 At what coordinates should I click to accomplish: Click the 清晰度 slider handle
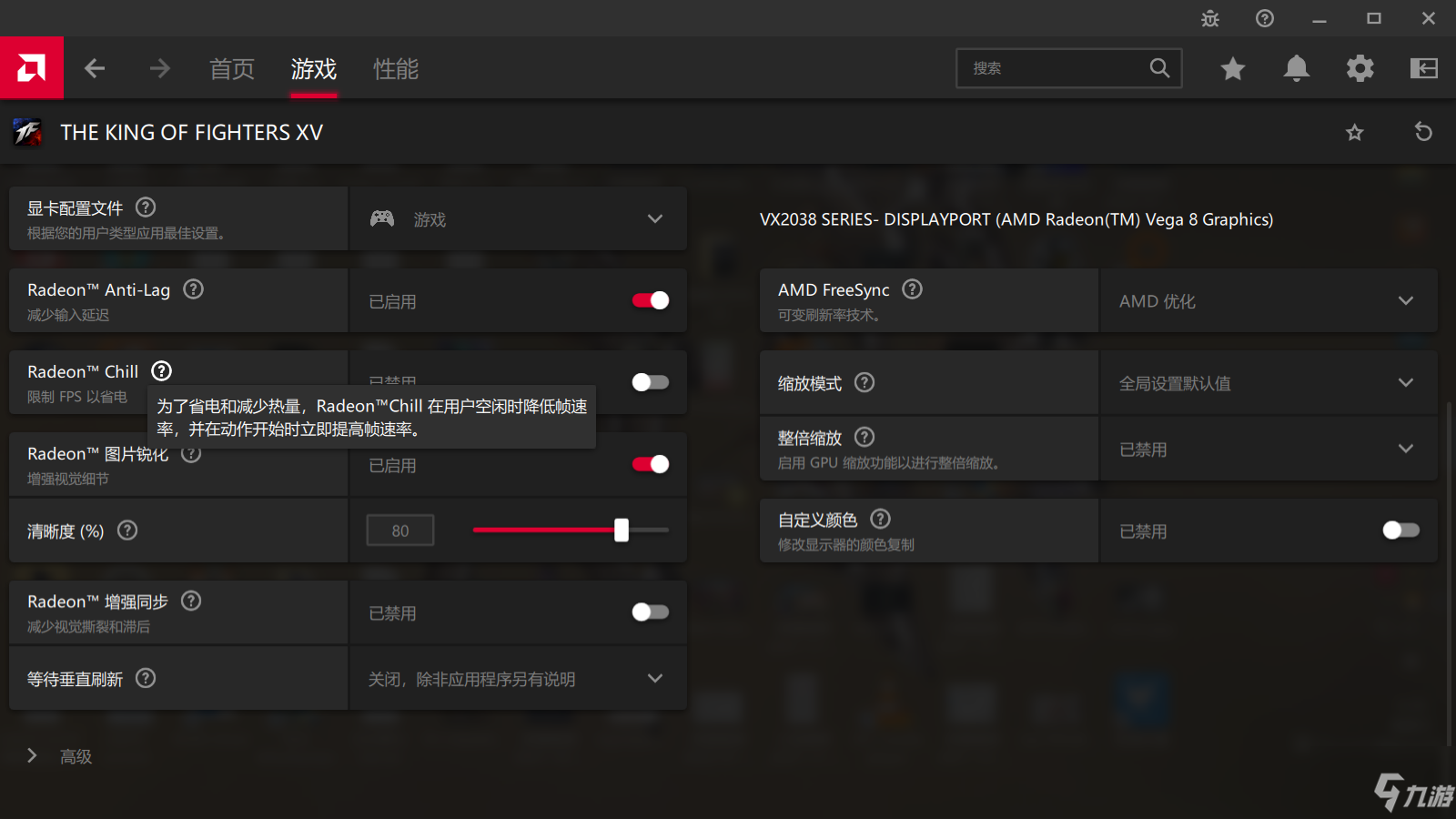tap(622, 530)
